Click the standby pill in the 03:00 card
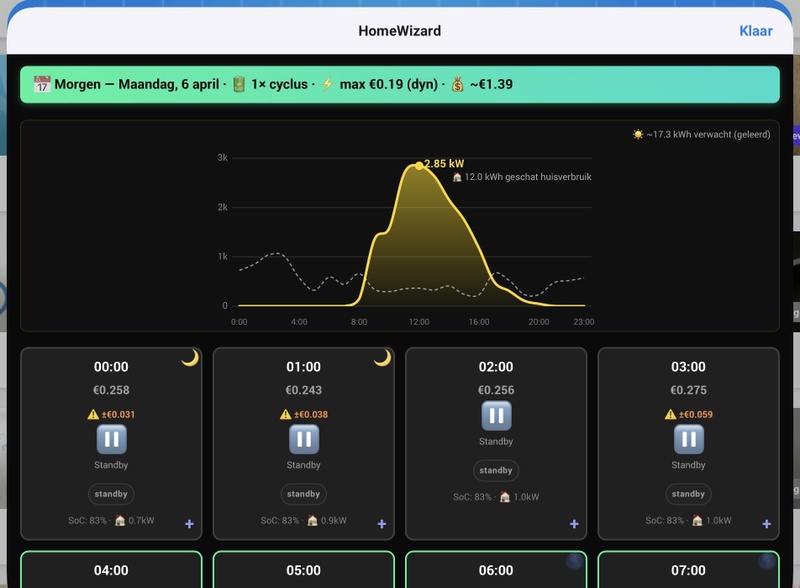The image size is (800, 588). (688, 494)
